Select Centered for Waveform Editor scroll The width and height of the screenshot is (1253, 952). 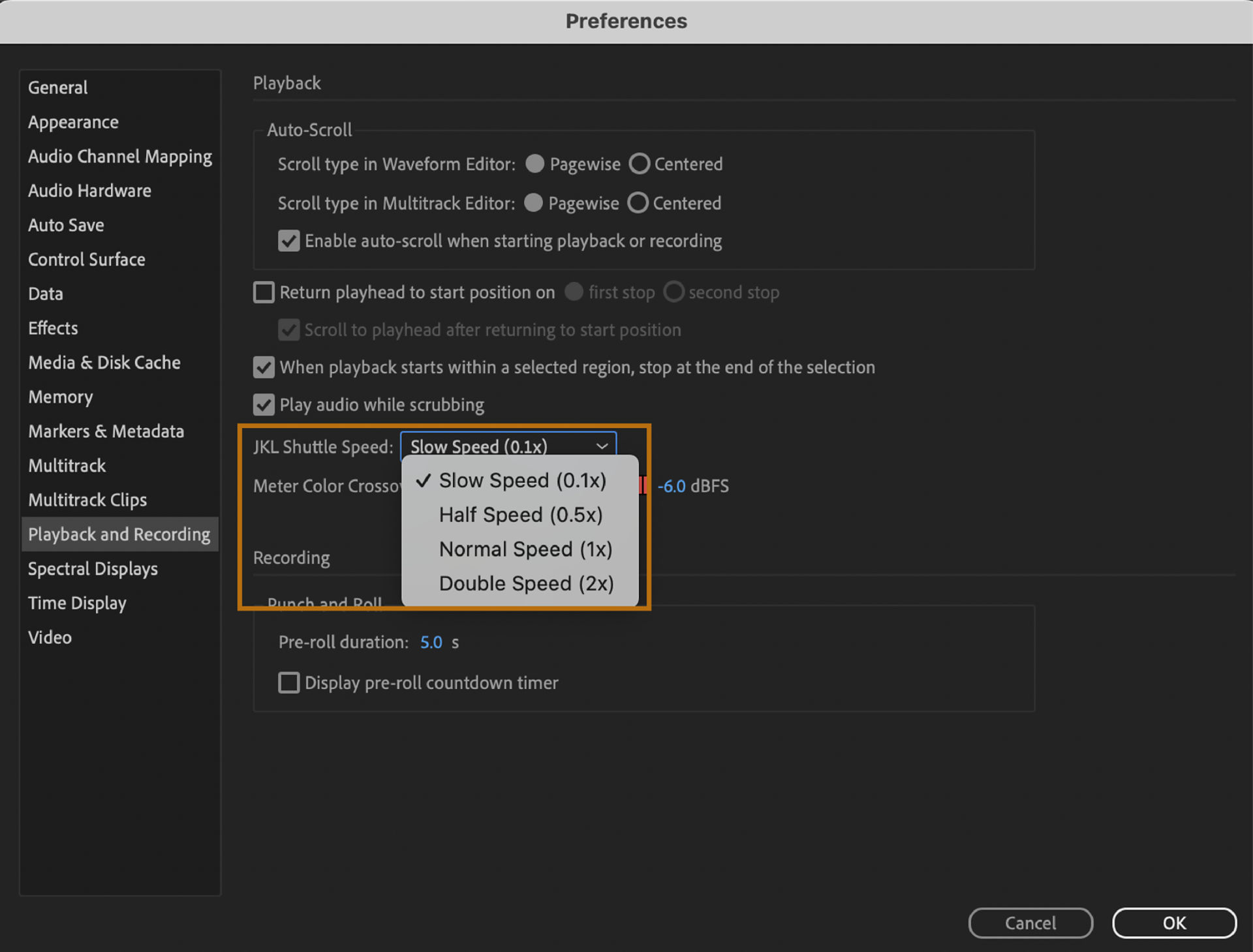click(x=640, y=164)
